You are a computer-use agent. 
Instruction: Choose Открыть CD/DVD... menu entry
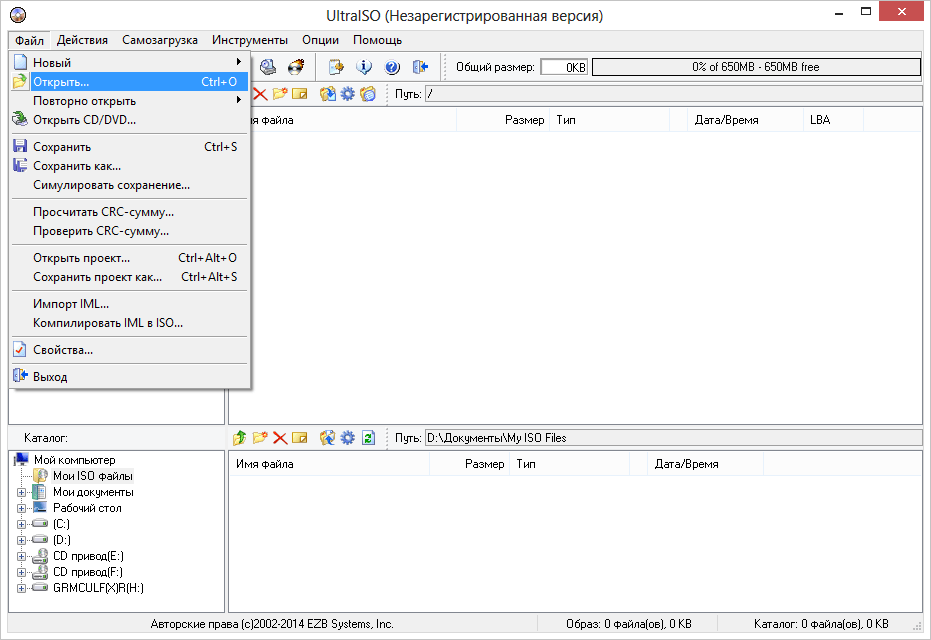click(x=129, y=120)
